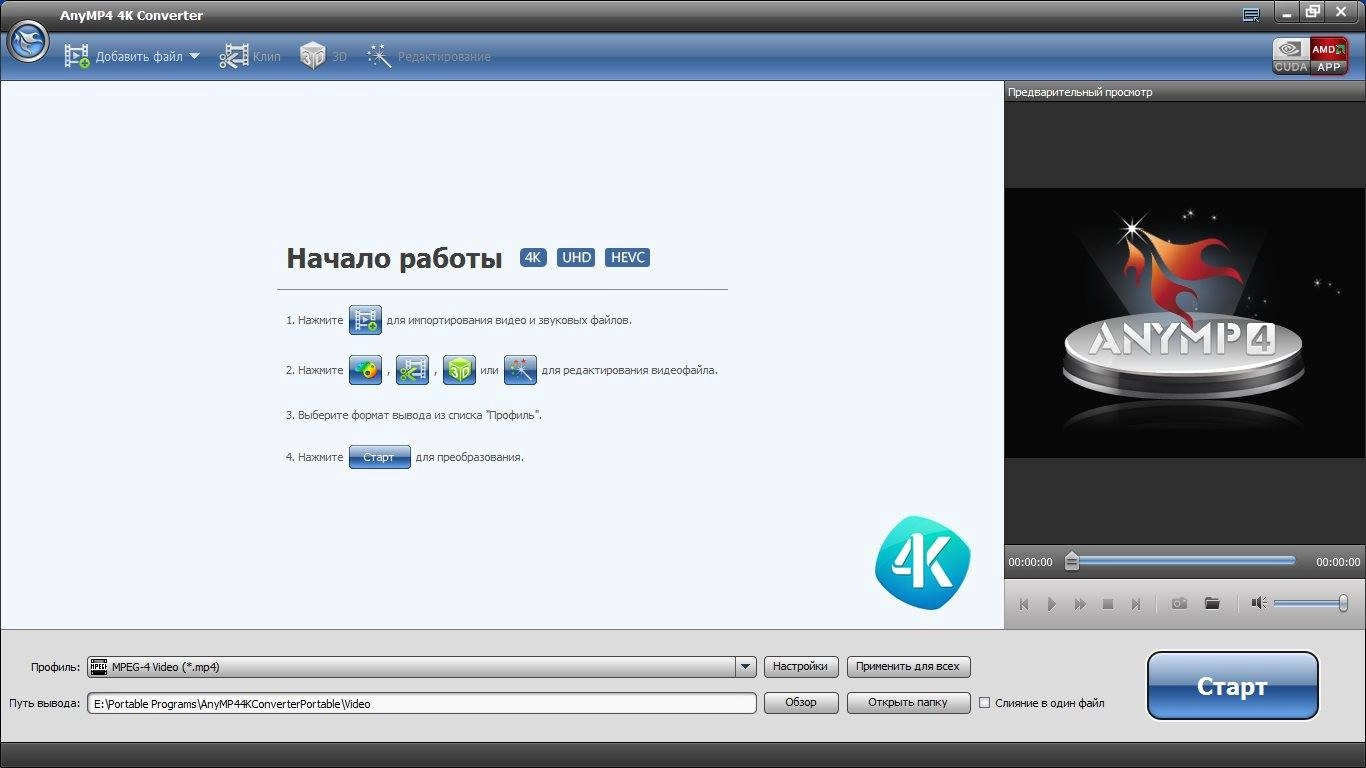Click the import file icon in step 1
The width and height of the screenshot is (1366, 768).
pos(365,320)
